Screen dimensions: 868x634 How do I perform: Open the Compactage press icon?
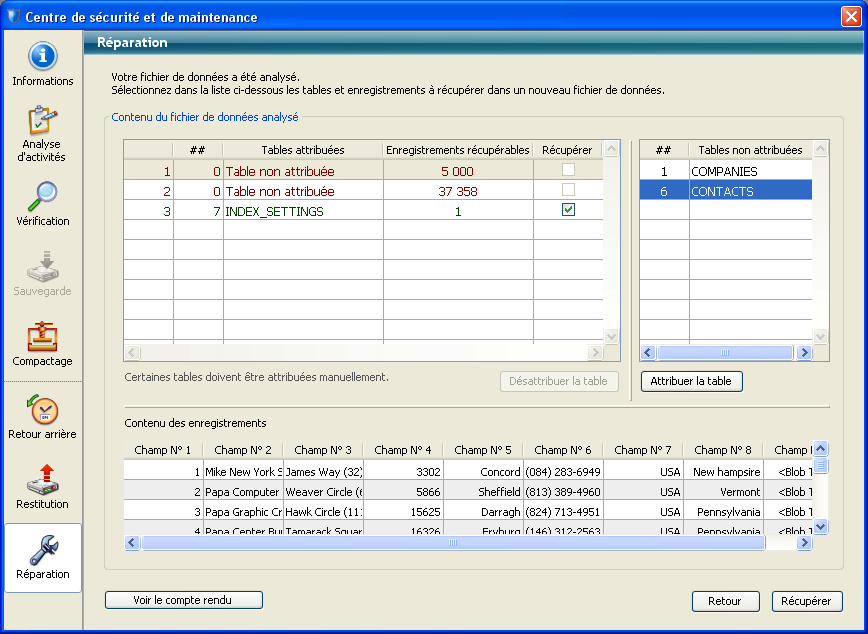pyautogui.click(x=42, y=336)
